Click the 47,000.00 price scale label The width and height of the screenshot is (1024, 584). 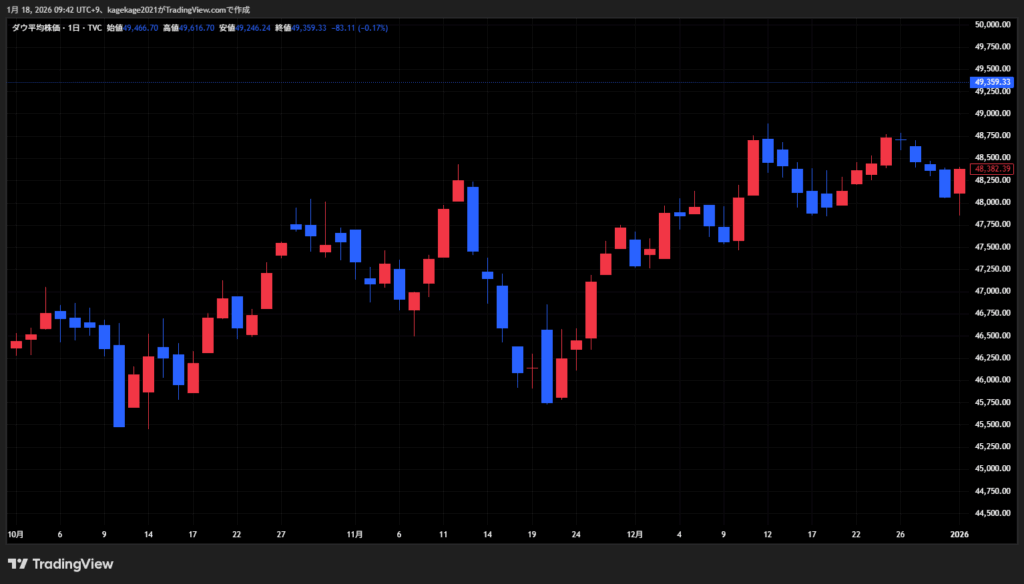tap(991, 291)
